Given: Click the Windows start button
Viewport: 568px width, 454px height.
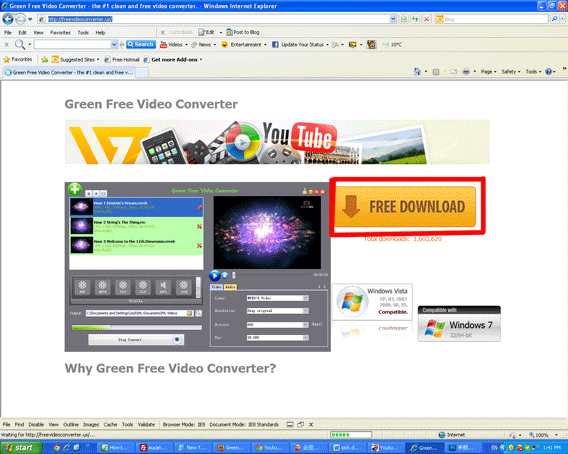Looking at the screenshot, I should 21,448.
